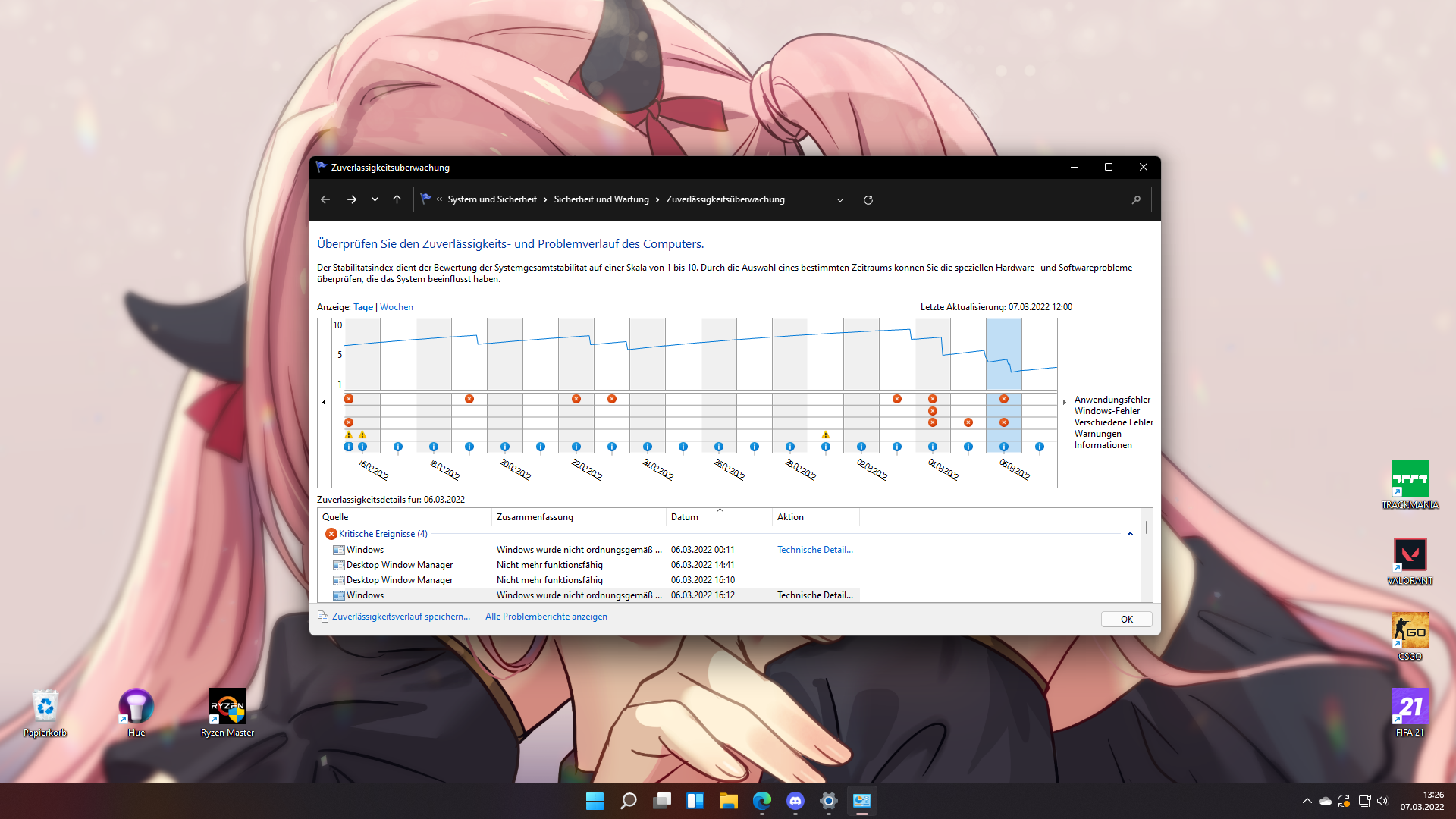
Task: Open Microsoft Edge from the taskbar
Action: click(762, 801)
